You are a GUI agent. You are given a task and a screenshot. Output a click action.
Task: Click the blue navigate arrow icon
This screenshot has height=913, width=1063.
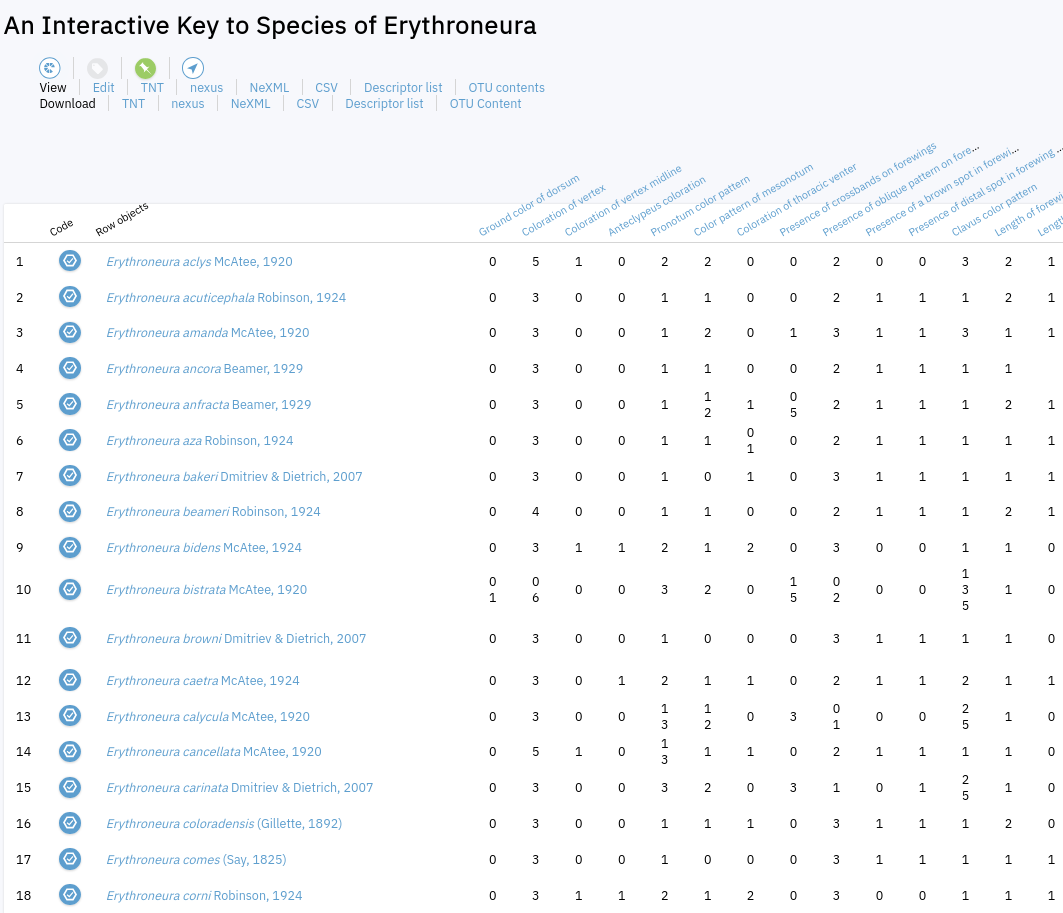coord(193,68)
